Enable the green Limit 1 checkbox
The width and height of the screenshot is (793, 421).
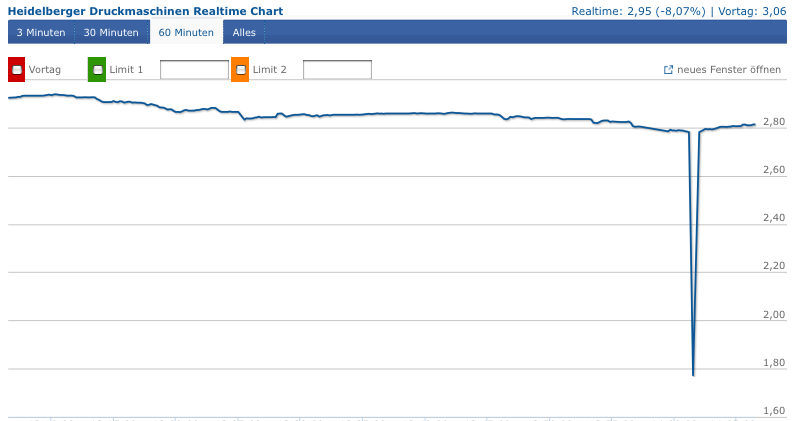pos(97,70)
